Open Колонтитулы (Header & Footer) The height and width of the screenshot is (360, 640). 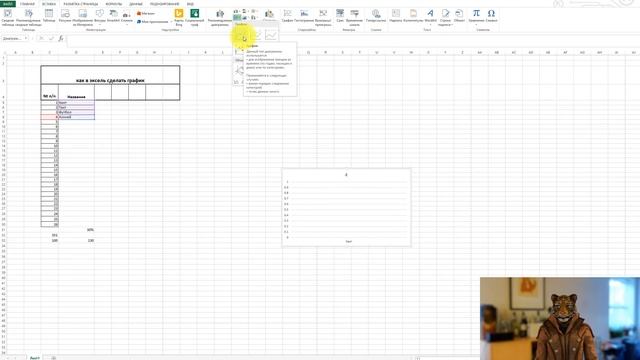pos(413,16)
